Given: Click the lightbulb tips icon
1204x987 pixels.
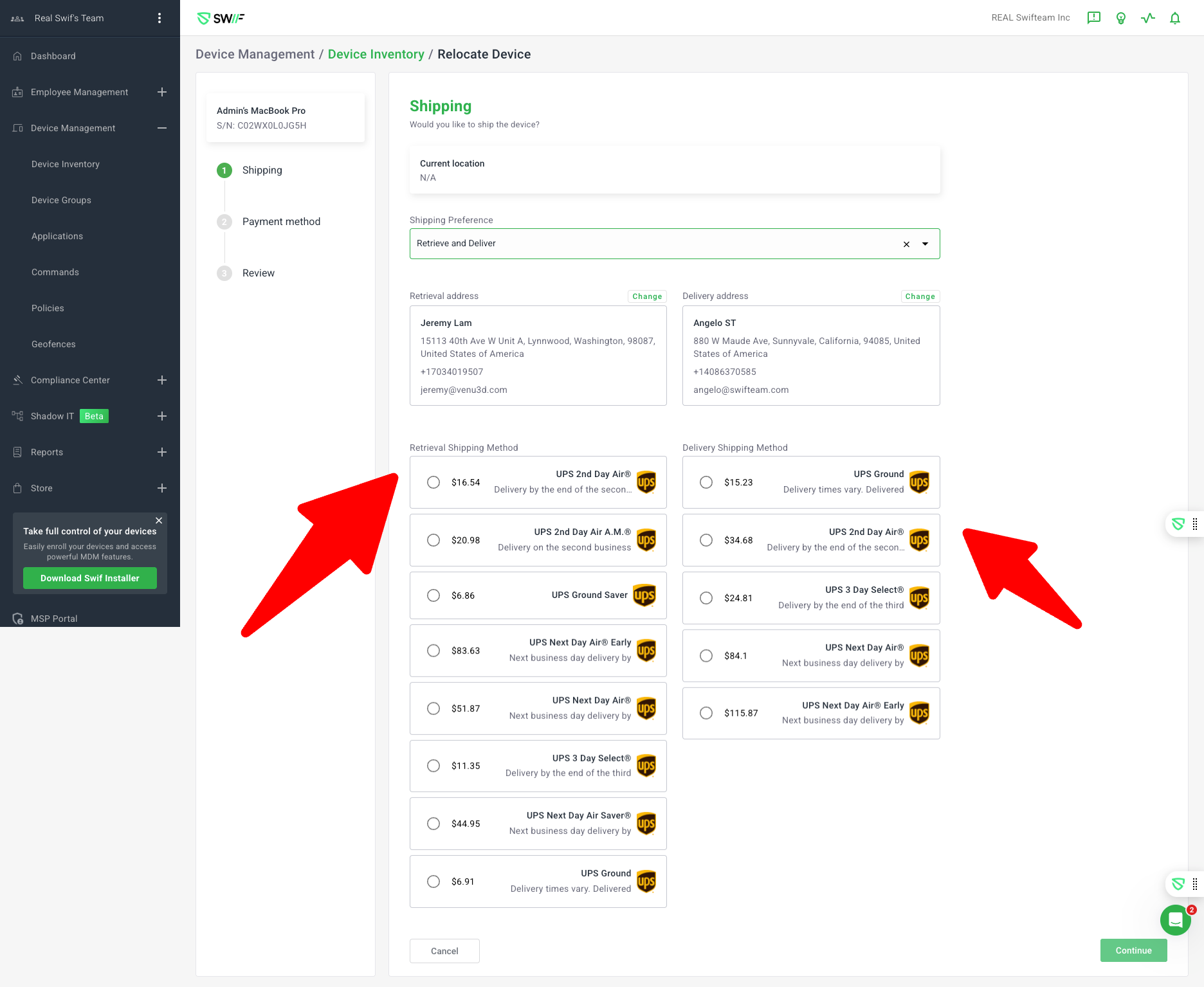Looking at the screenshot, I should click(x=1120, y=18).
